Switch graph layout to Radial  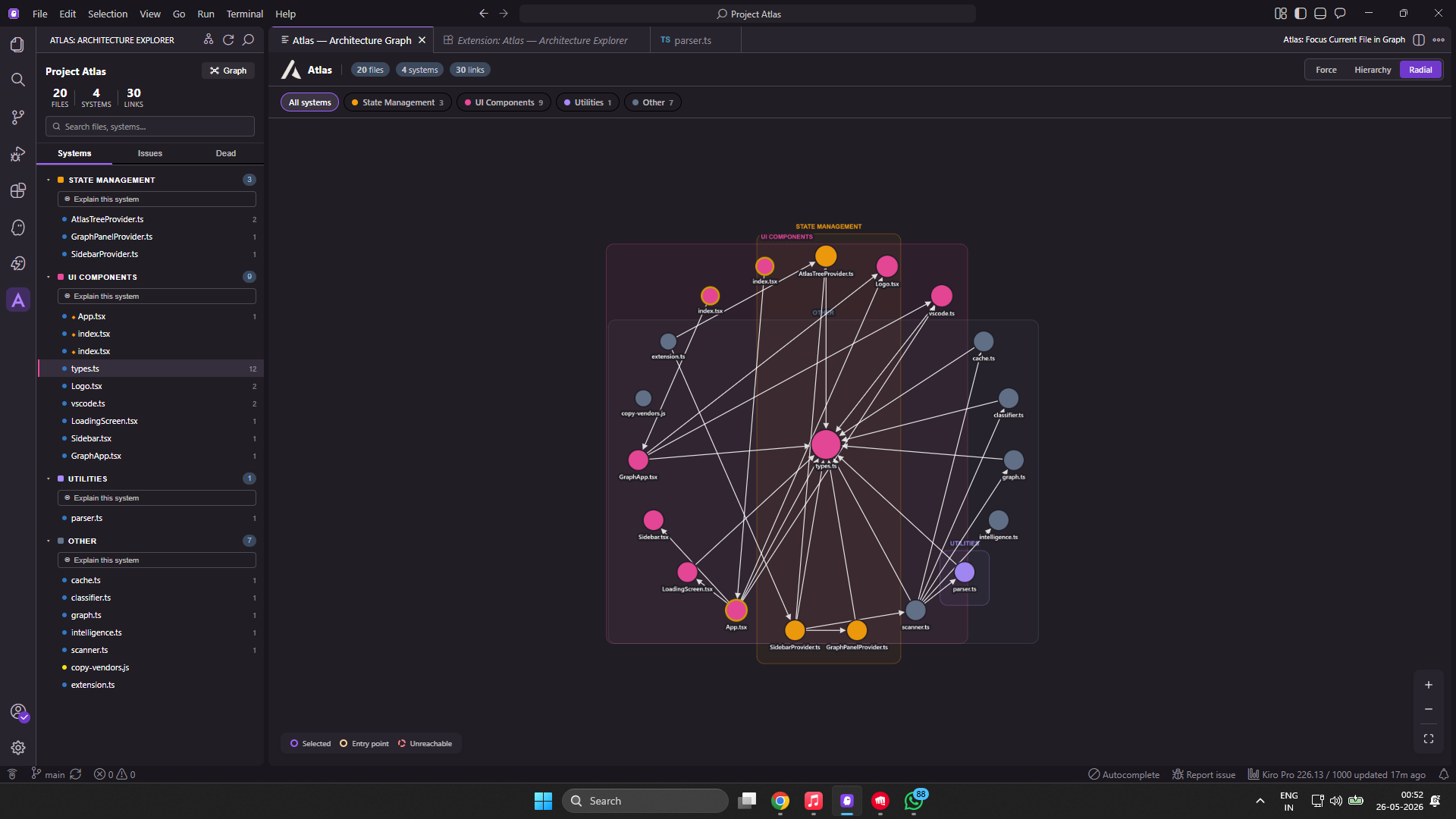coord(1420,70)
